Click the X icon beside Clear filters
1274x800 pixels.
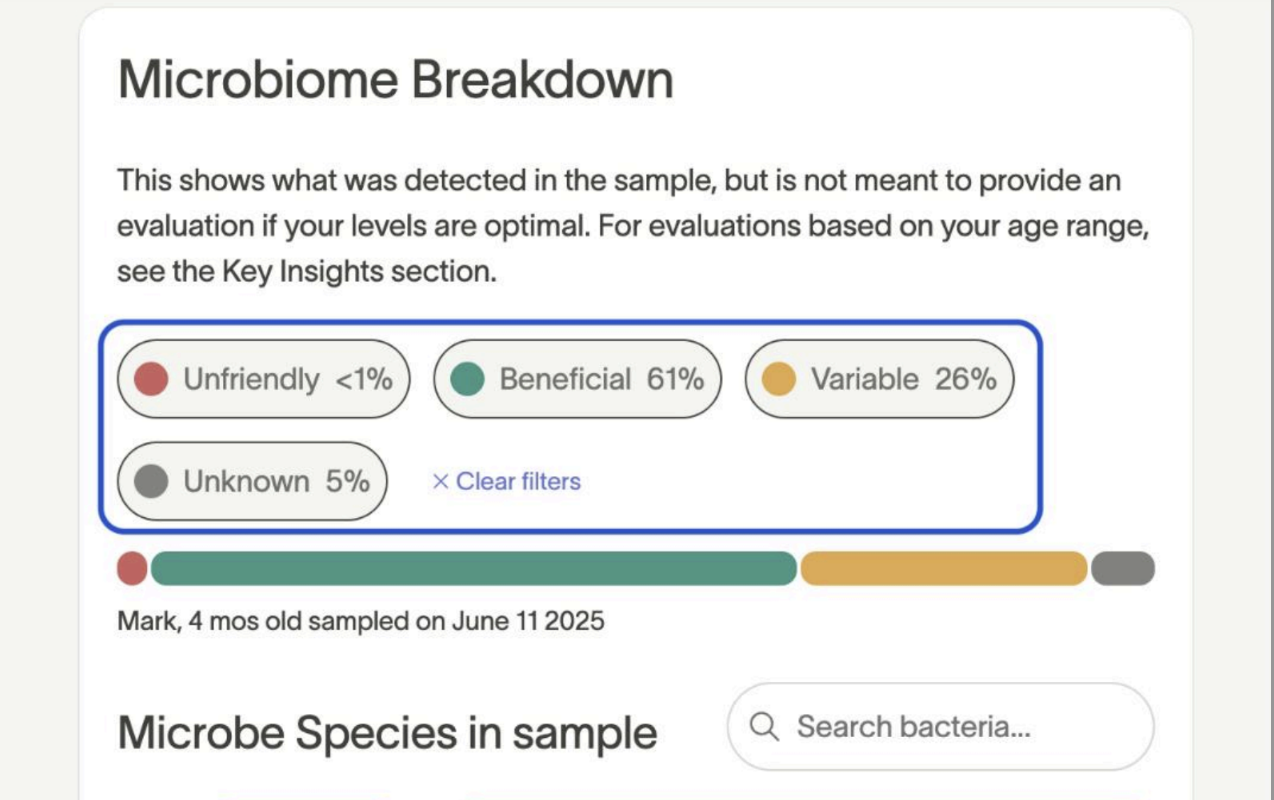[439, 482]
